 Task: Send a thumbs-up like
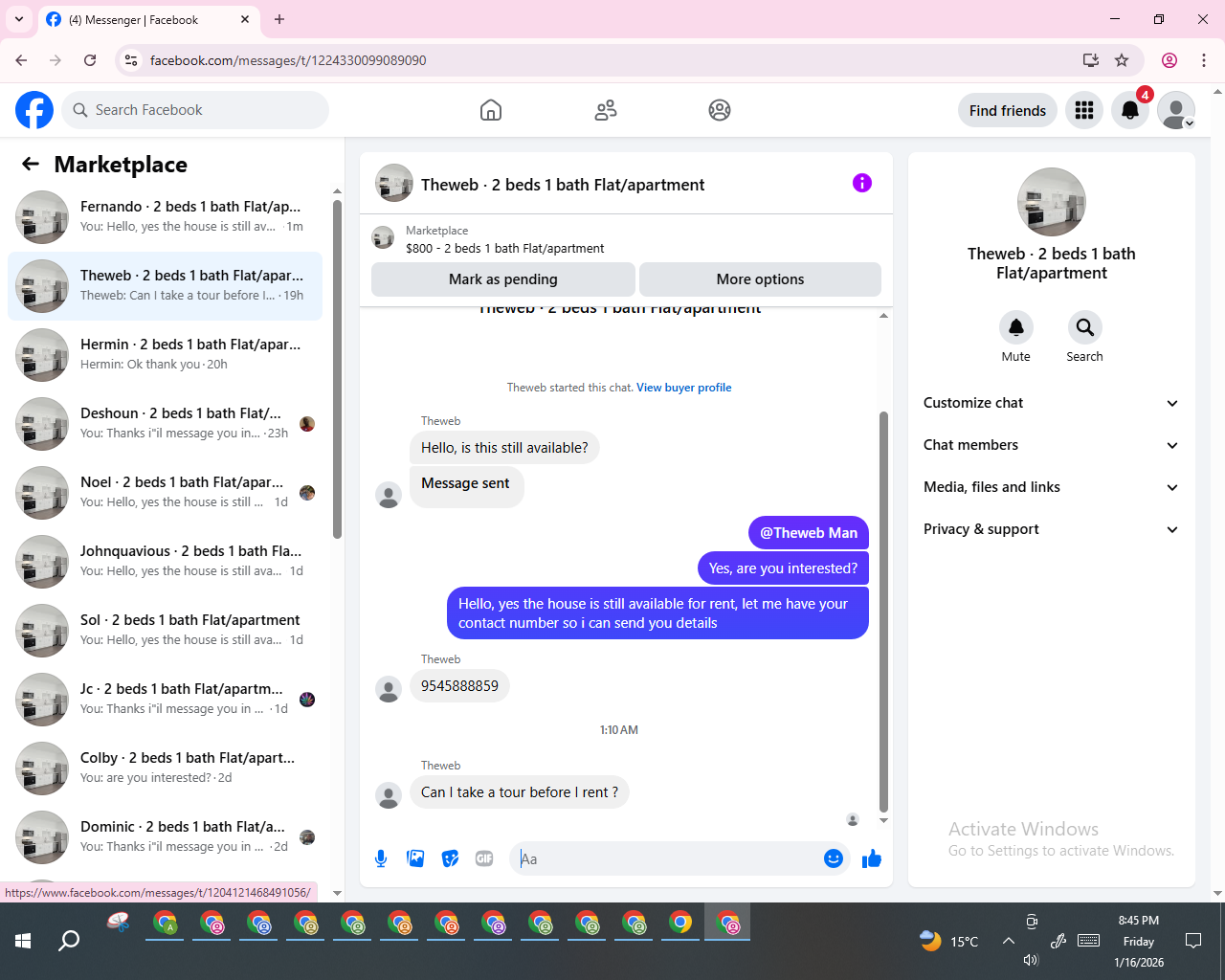(x=872, y=858)
